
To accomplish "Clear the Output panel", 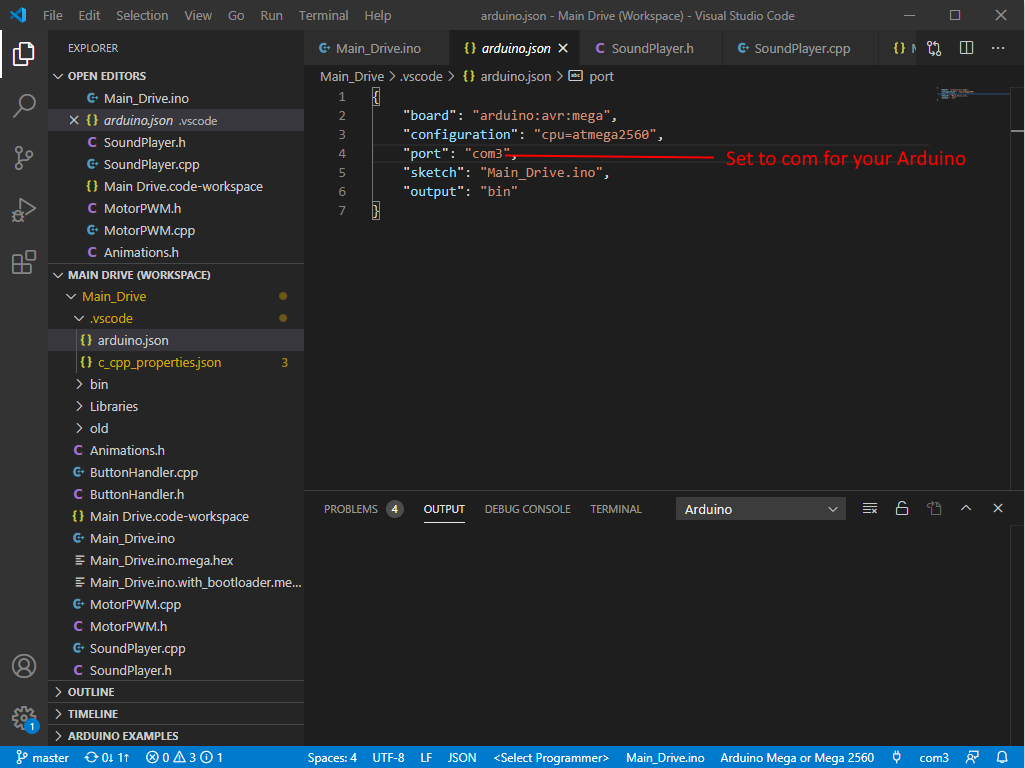I will (x=869, y=509).
